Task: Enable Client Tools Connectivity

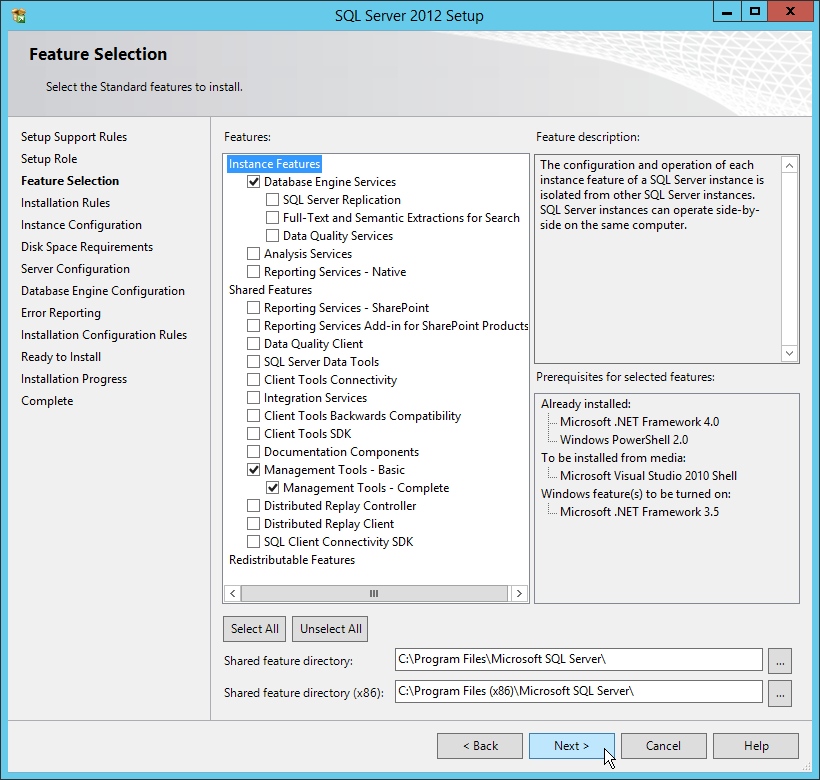Action: coord(253,380)
